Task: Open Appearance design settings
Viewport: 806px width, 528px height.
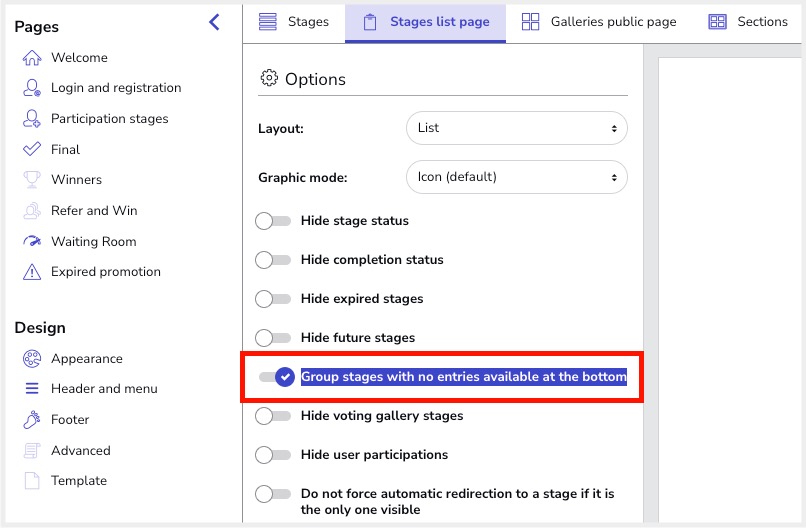Action: tap(86, 359)
